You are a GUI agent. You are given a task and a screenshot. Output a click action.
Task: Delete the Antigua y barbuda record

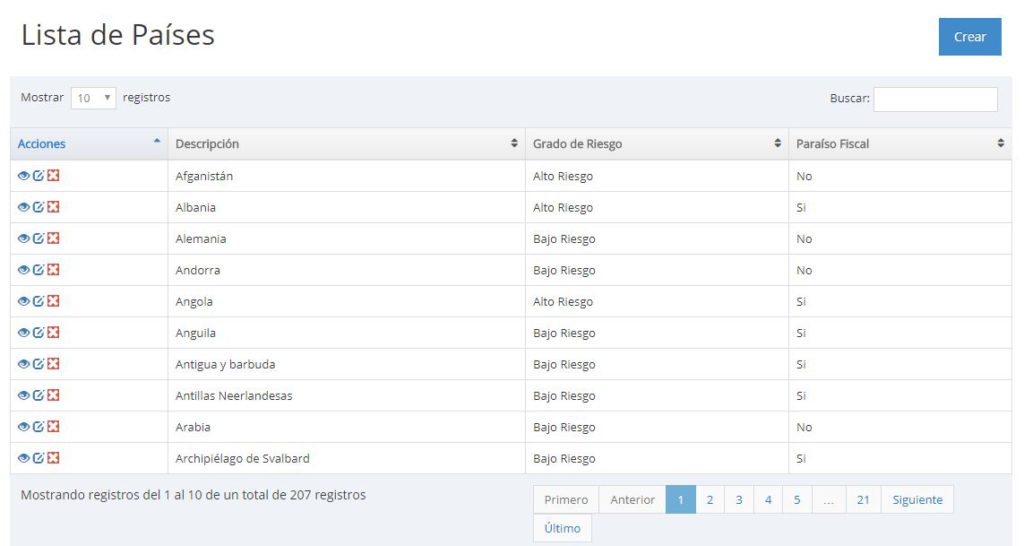54,364
